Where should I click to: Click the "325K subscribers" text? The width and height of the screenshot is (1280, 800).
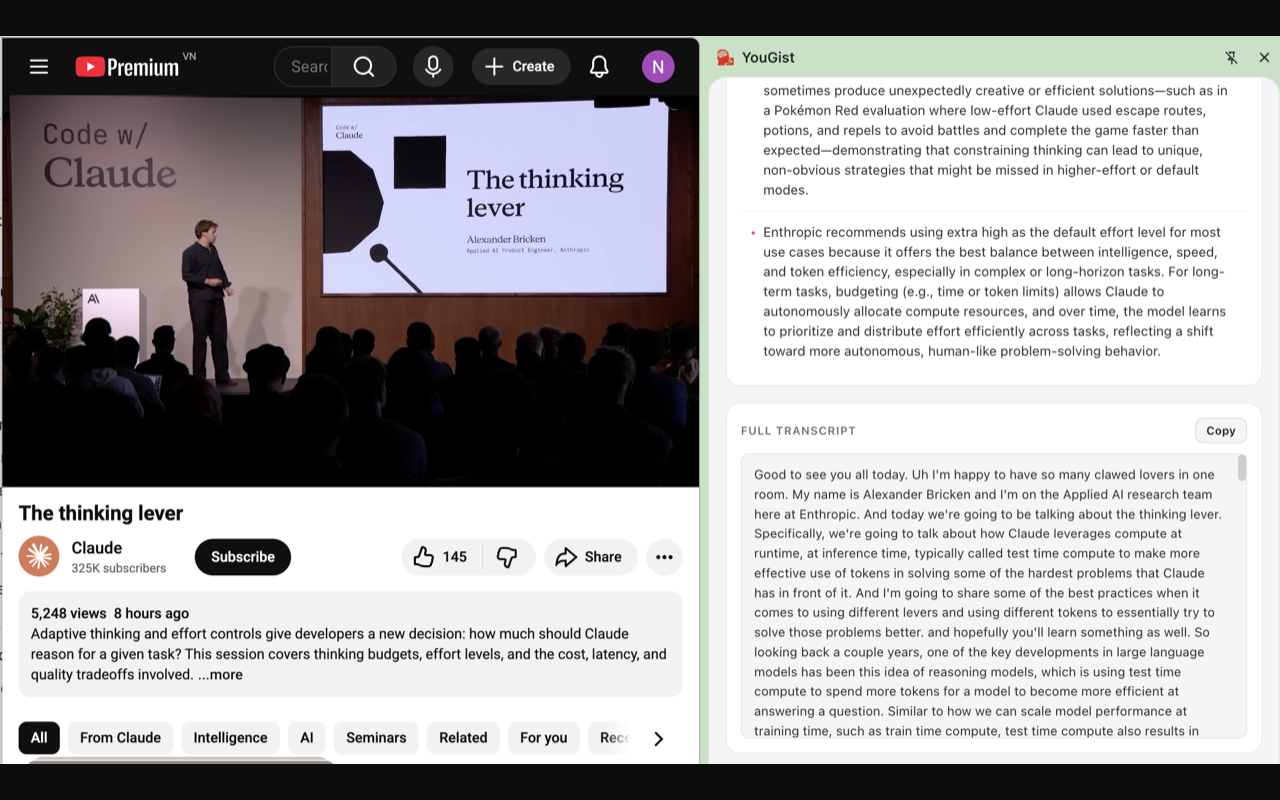(119, 568)
